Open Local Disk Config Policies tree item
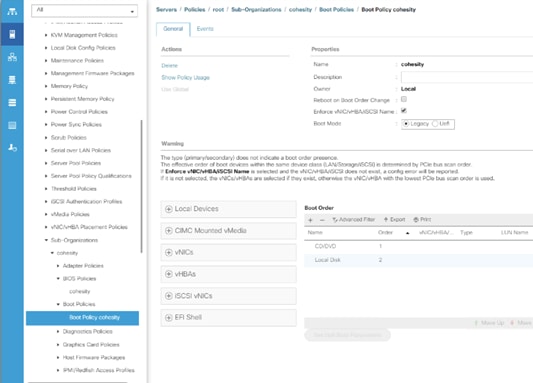 coord(83,48)
